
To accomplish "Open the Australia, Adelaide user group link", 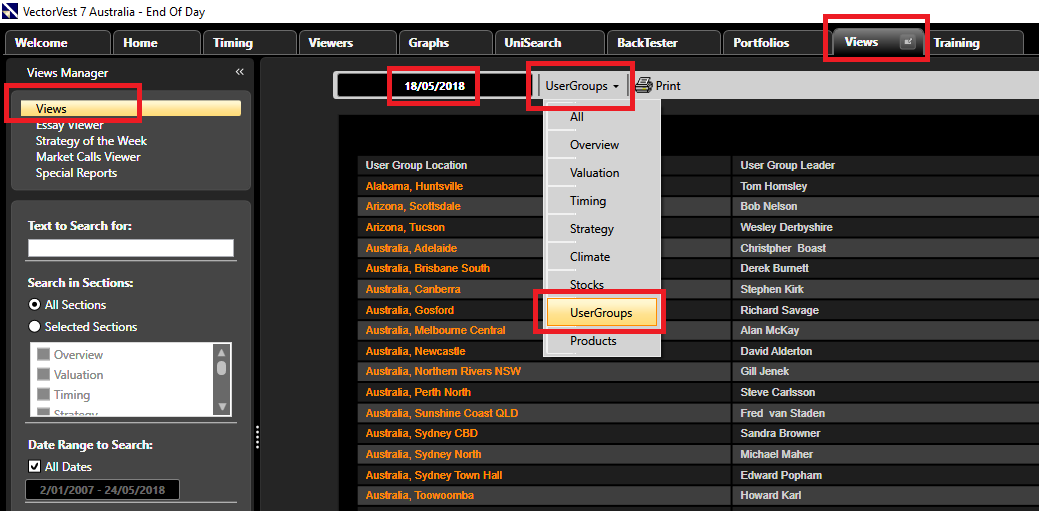I will [x=411, y=248].
